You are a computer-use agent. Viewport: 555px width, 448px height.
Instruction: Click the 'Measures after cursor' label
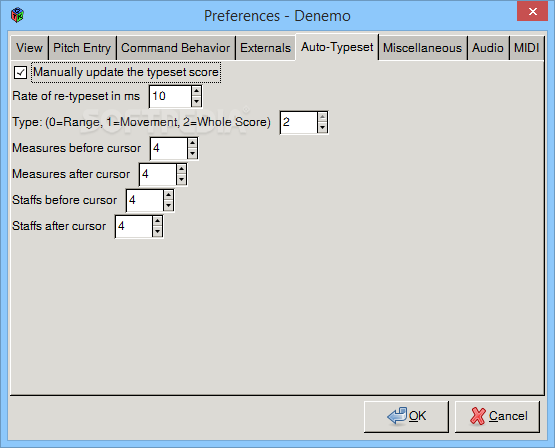[71, 174]
